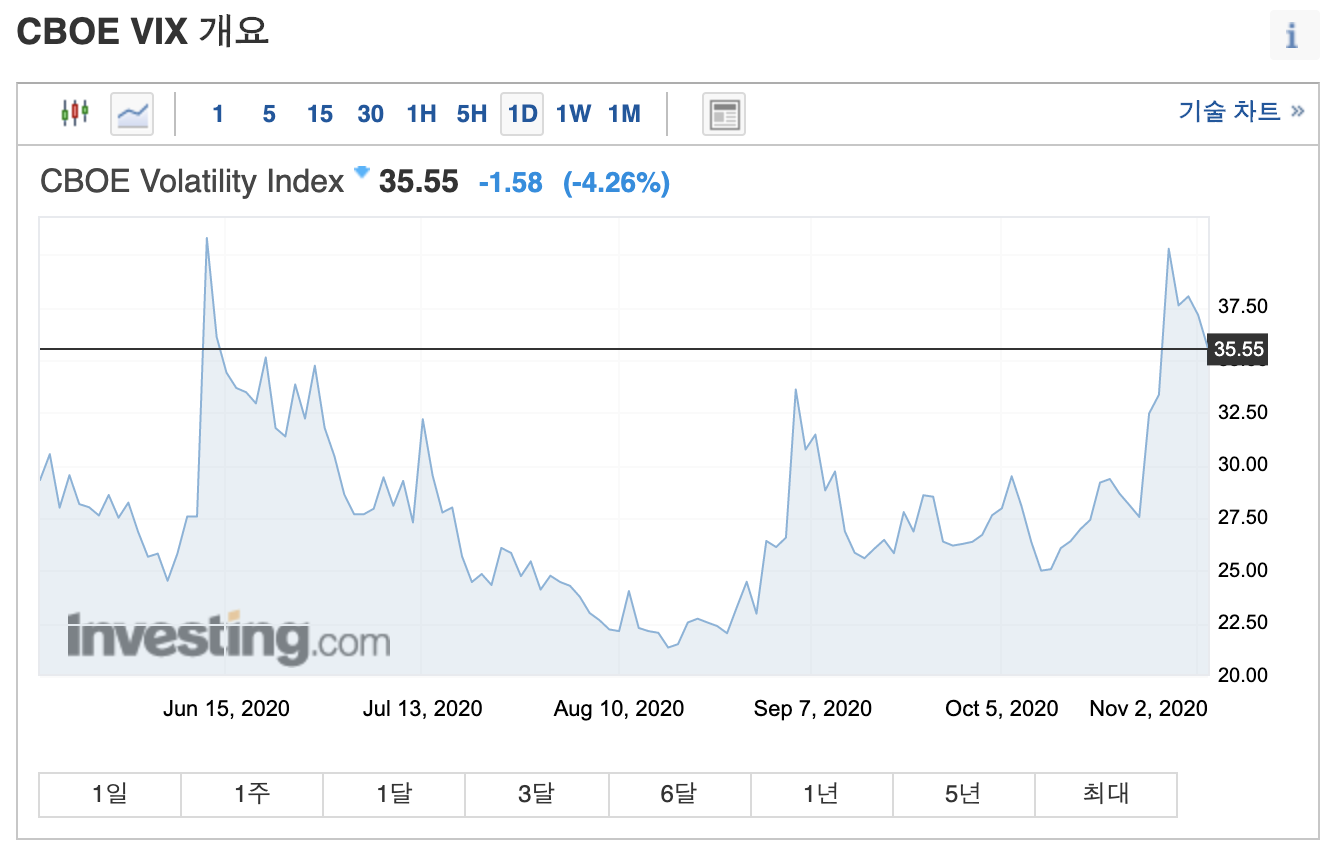Show the 최대 time range

(x=1105, y=794)
